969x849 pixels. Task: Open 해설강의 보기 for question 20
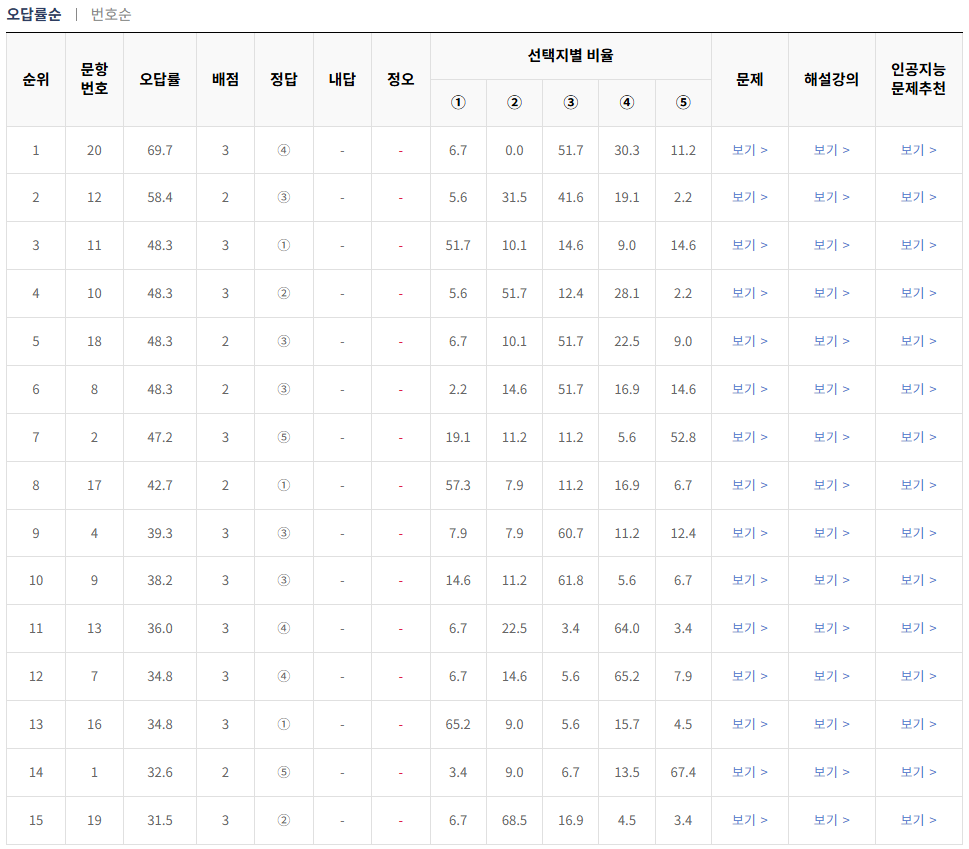(833, 150)
